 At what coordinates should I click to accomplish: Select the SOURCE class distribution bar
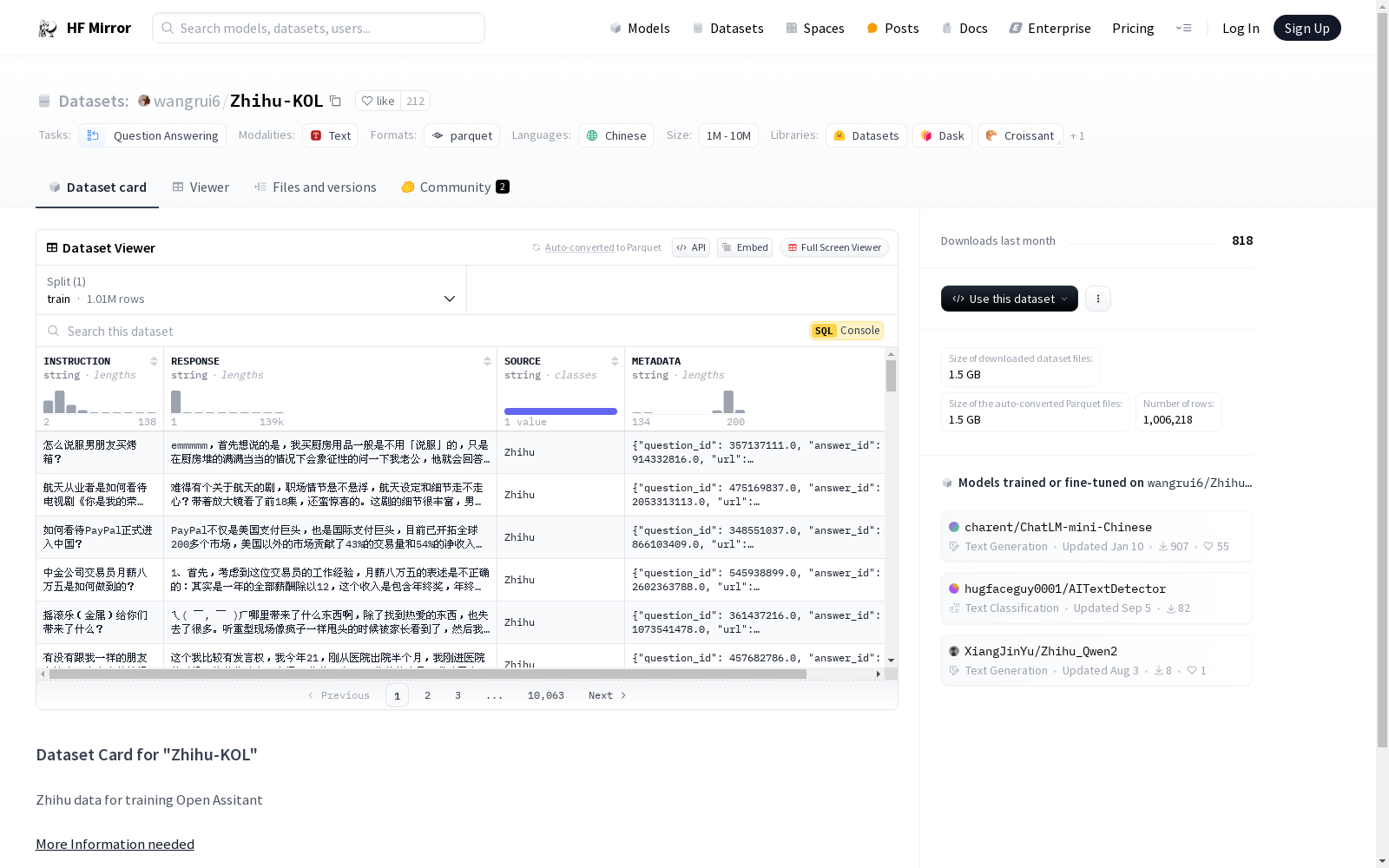(561, 411)
